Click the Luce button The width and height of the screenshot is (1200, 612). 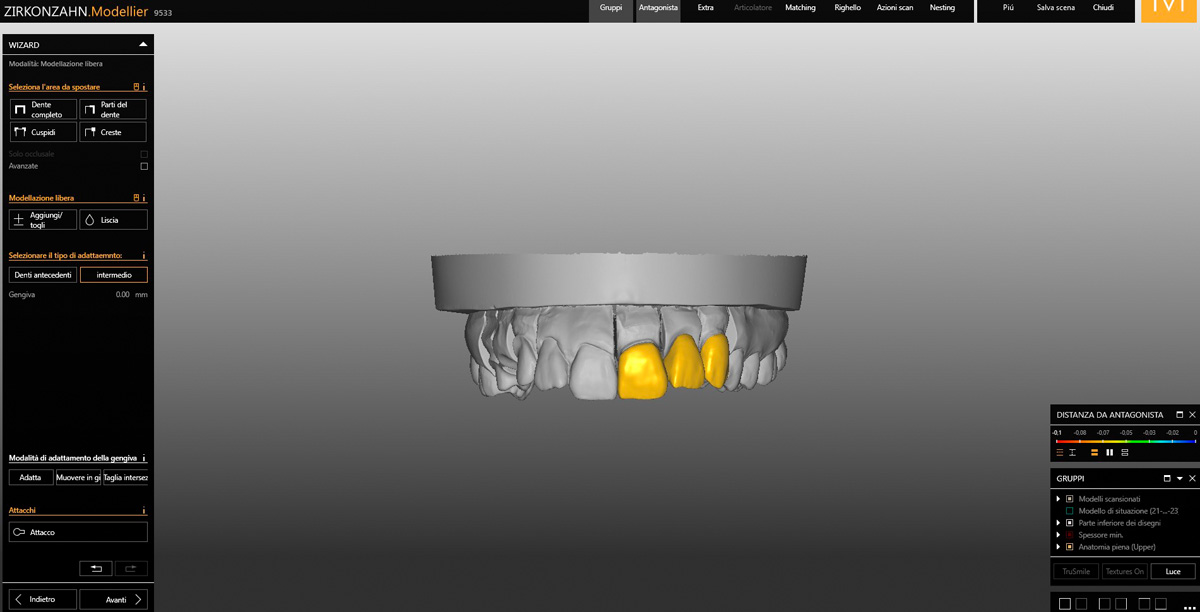click(x=1173, y=571)
